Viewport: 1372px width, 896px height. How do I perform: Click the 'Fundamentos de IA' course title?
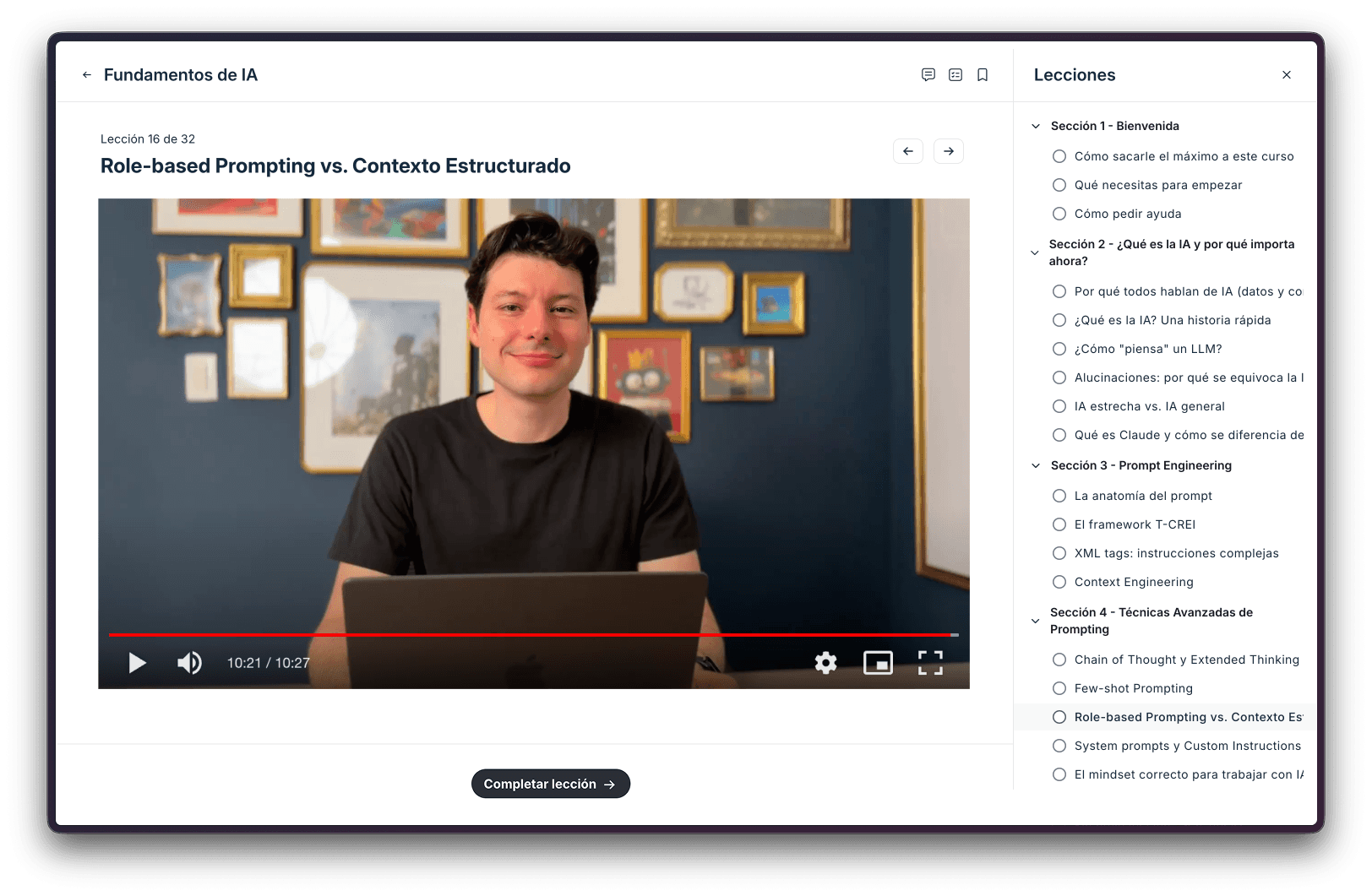point(181,75)
